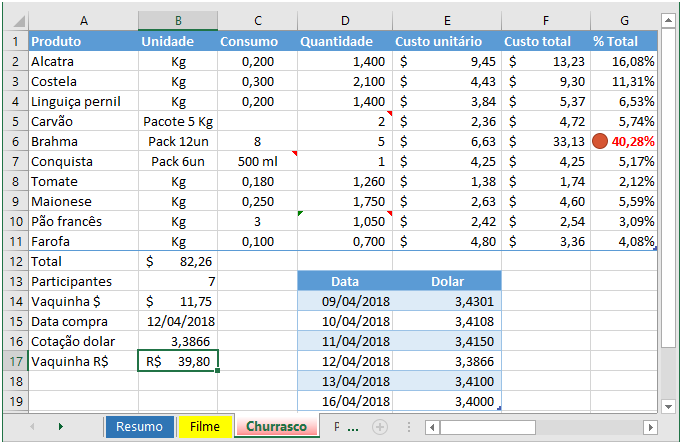Image resolution: width=683 pixels, height=445 pixels.
Task: Click the Vaquinha R$ value cell 39,80
Action: click(x=177, y=362)
